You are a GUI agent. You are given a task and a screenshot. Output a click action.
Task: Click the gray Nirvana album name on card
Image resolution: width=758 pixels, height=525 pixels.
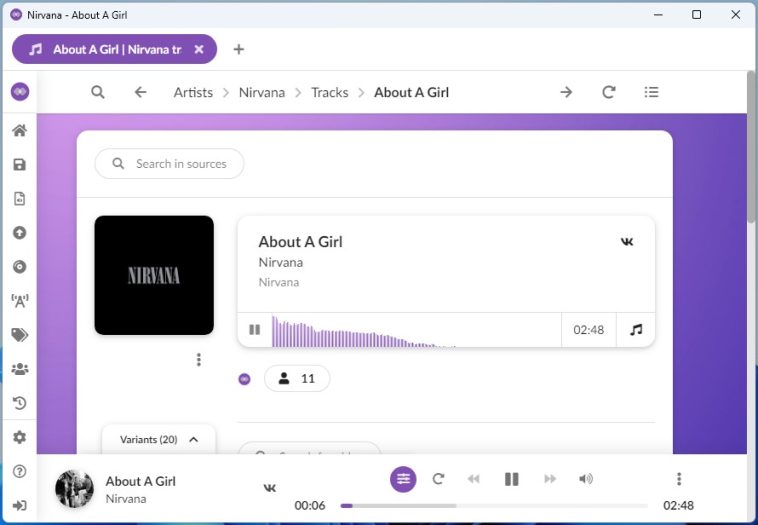(x=279, y=282)
